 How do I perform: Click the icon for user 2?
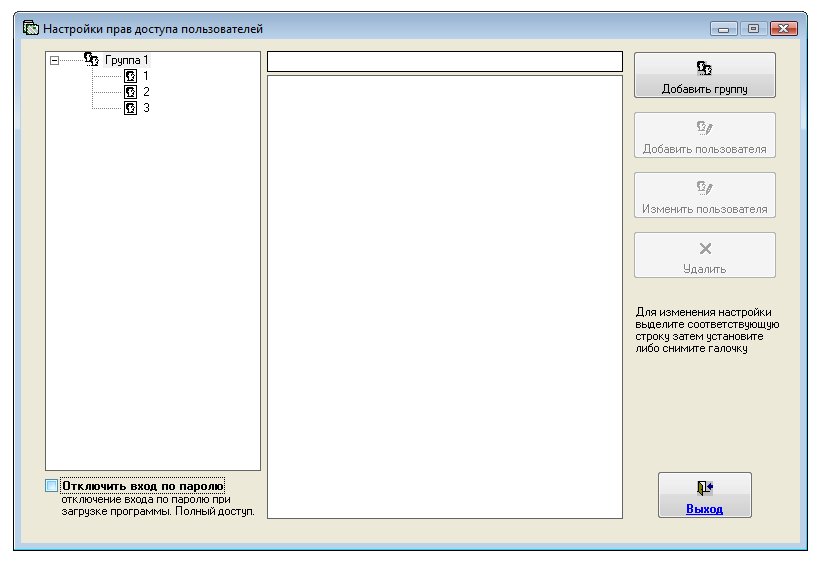point(130,92)
